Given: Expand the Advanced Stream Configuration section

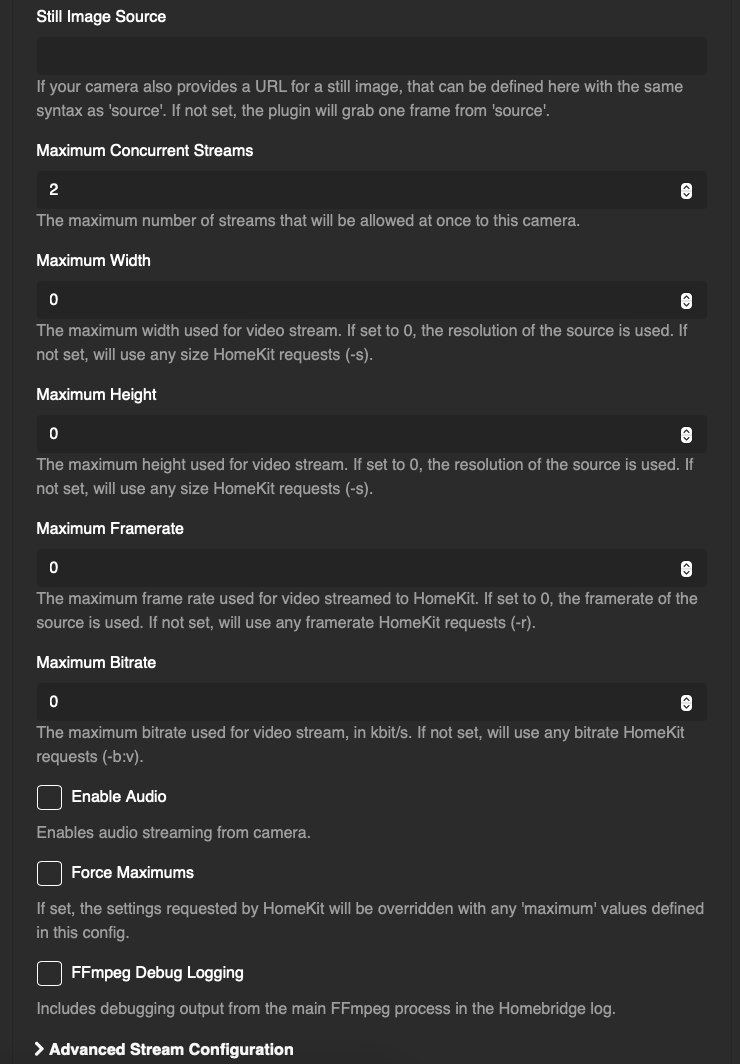Looking at the screenshot, I should (x=170, y=1050).
